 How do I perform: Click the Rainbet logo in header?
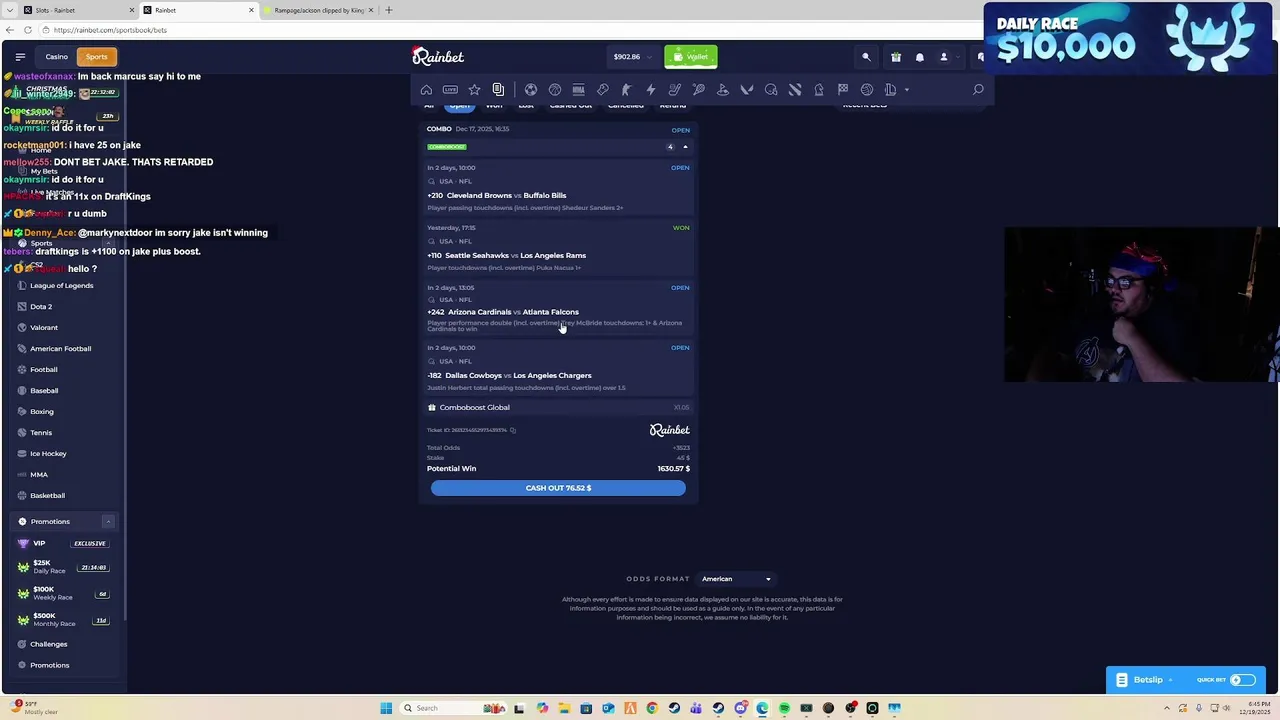[x=438, y=57]
